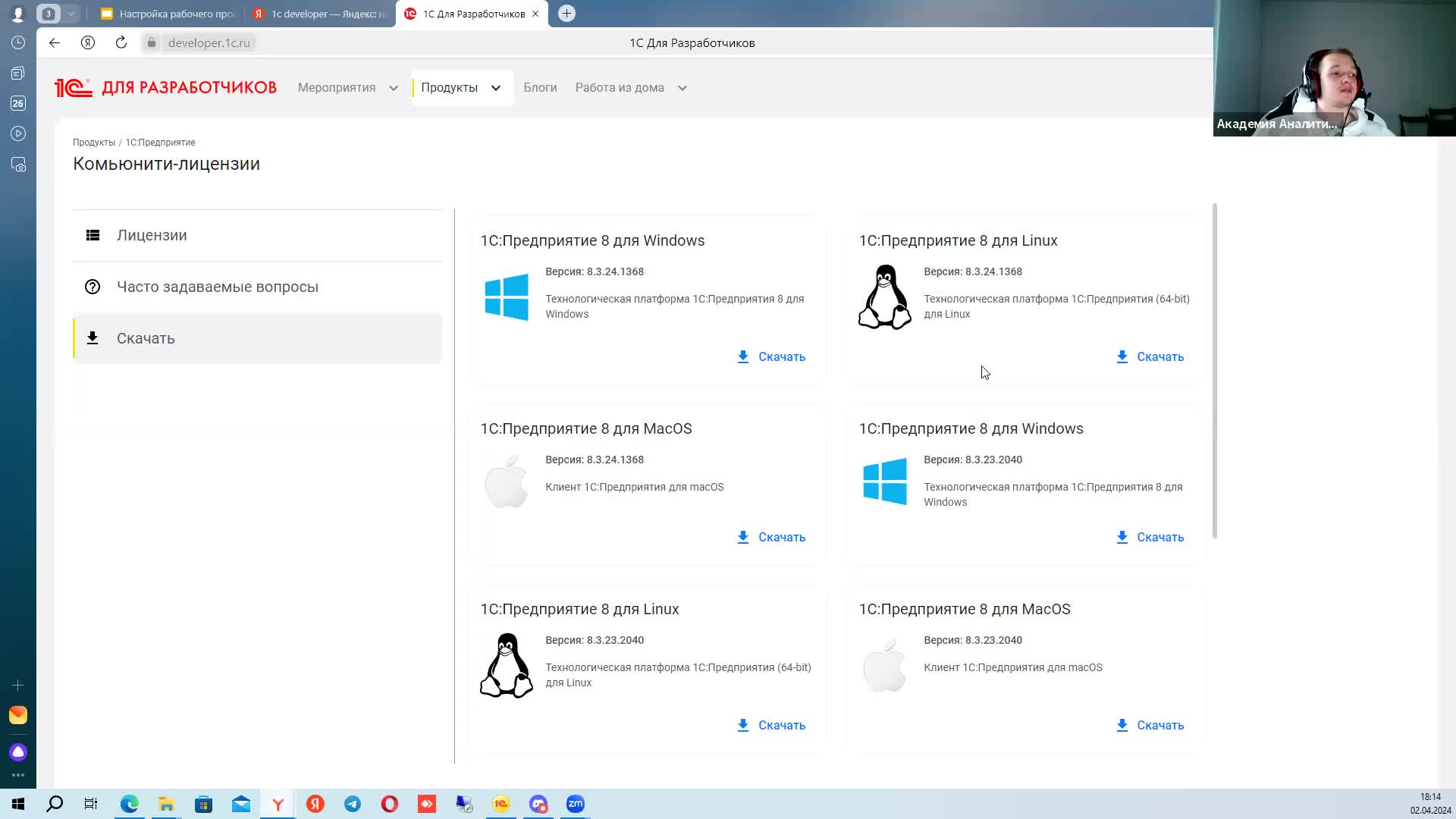Expand the tab group dropdown arrow

point(71,14)
